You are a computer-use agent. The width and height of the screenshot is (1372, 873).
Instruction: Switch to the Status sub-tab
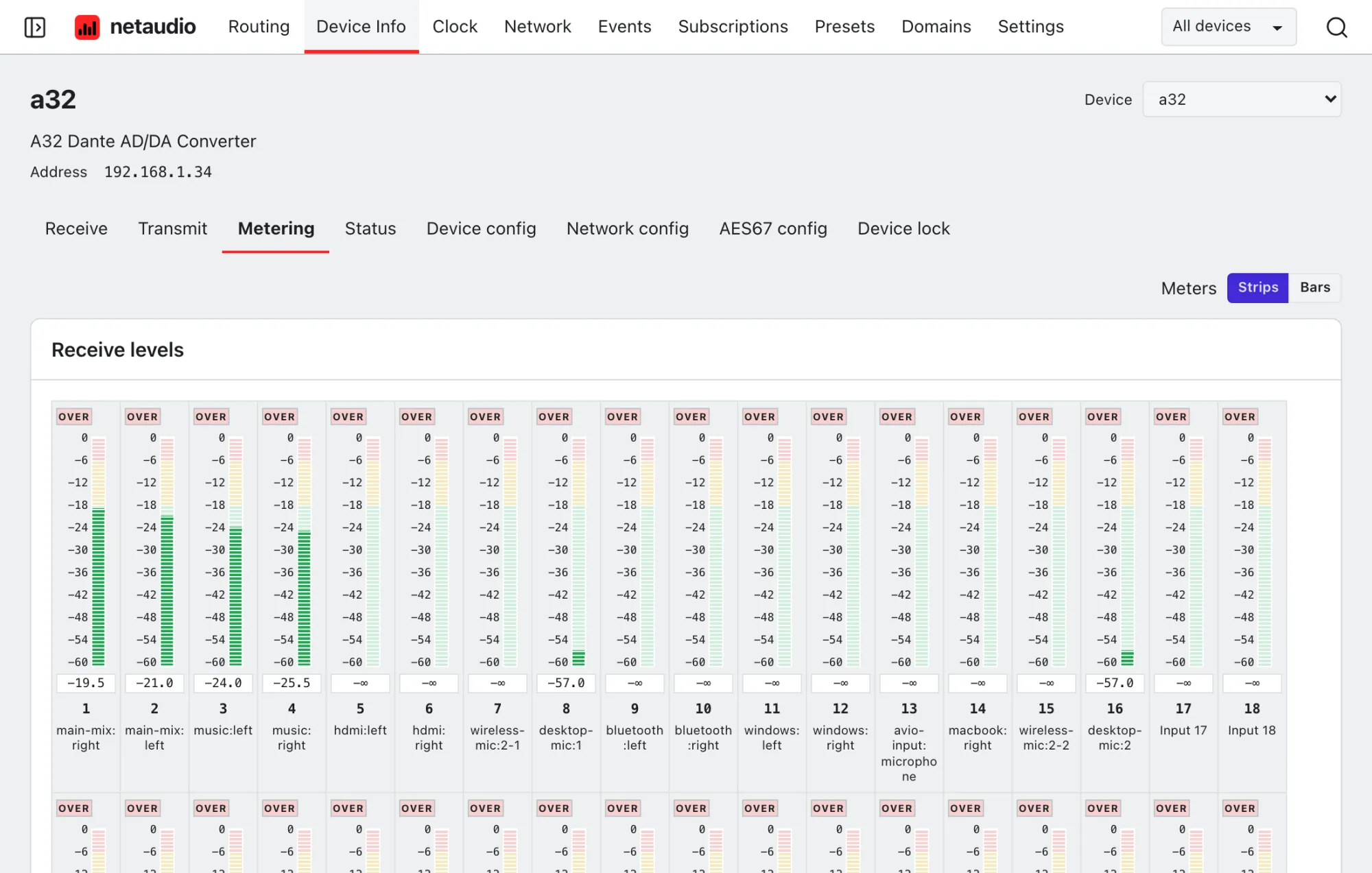(x=370, y=228)
